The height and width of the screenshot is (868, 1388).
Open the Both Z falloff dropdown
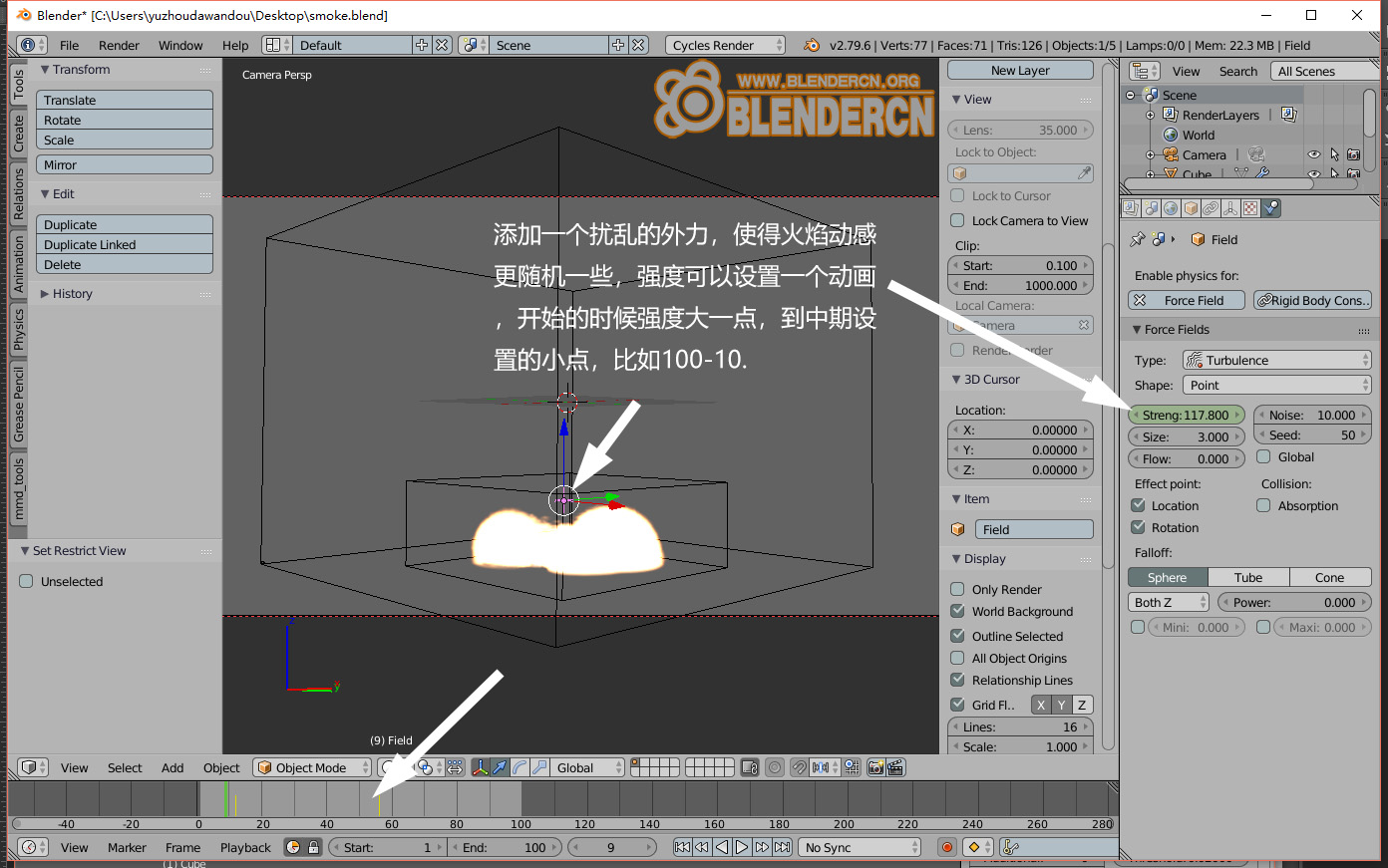(1169, 602)
